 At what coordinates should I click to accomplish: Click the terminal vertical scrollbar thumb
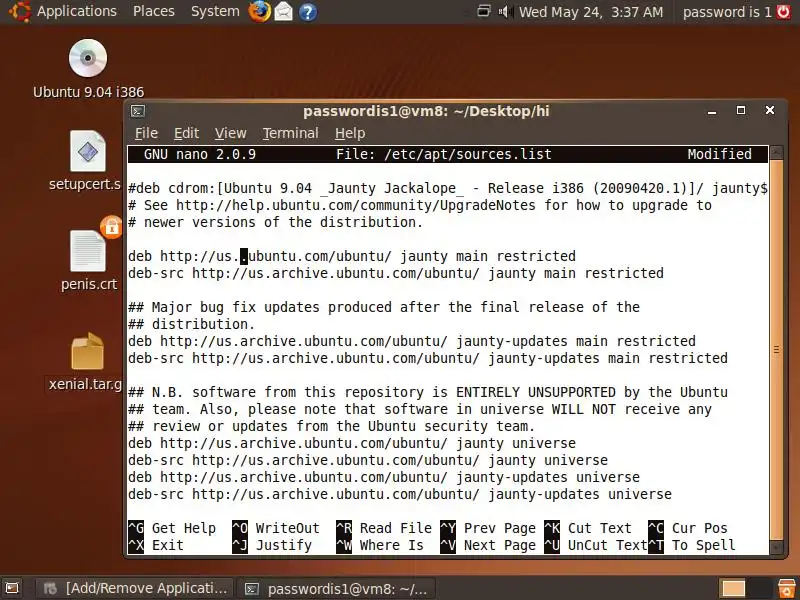(776, 349)
